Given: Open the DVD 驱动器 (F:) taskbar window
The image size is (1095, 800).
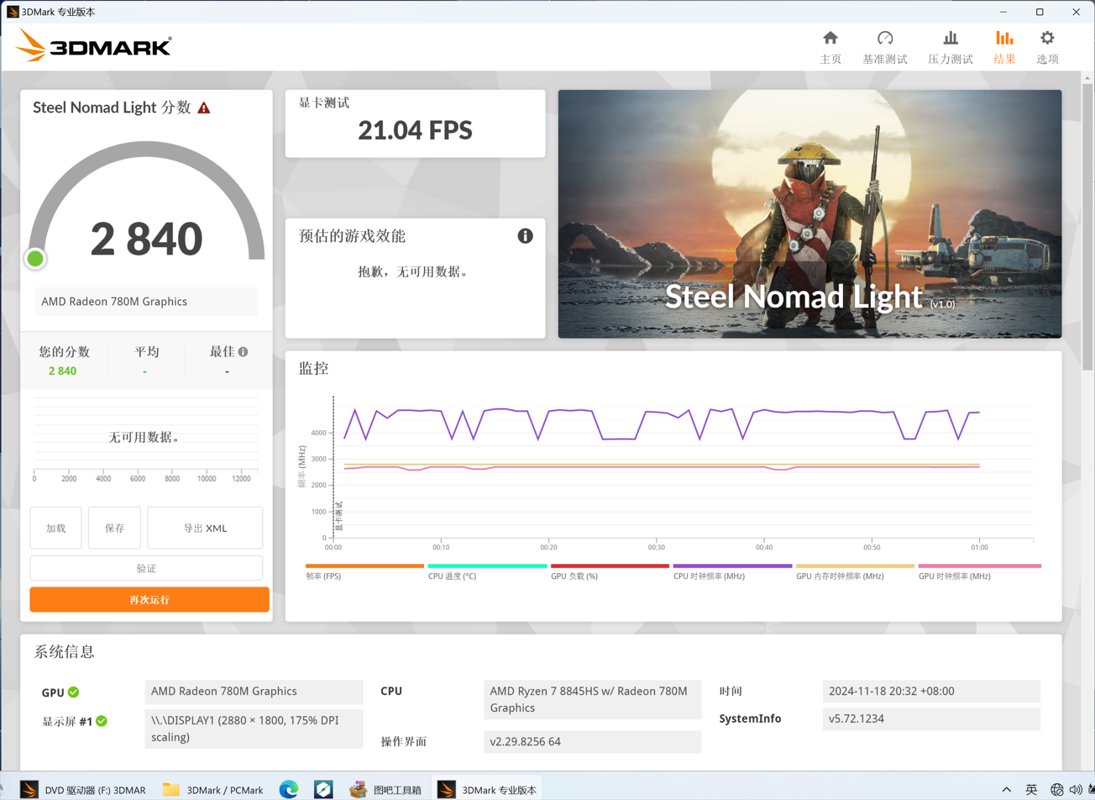Looking at the screenshot, I should click(83, 790).
